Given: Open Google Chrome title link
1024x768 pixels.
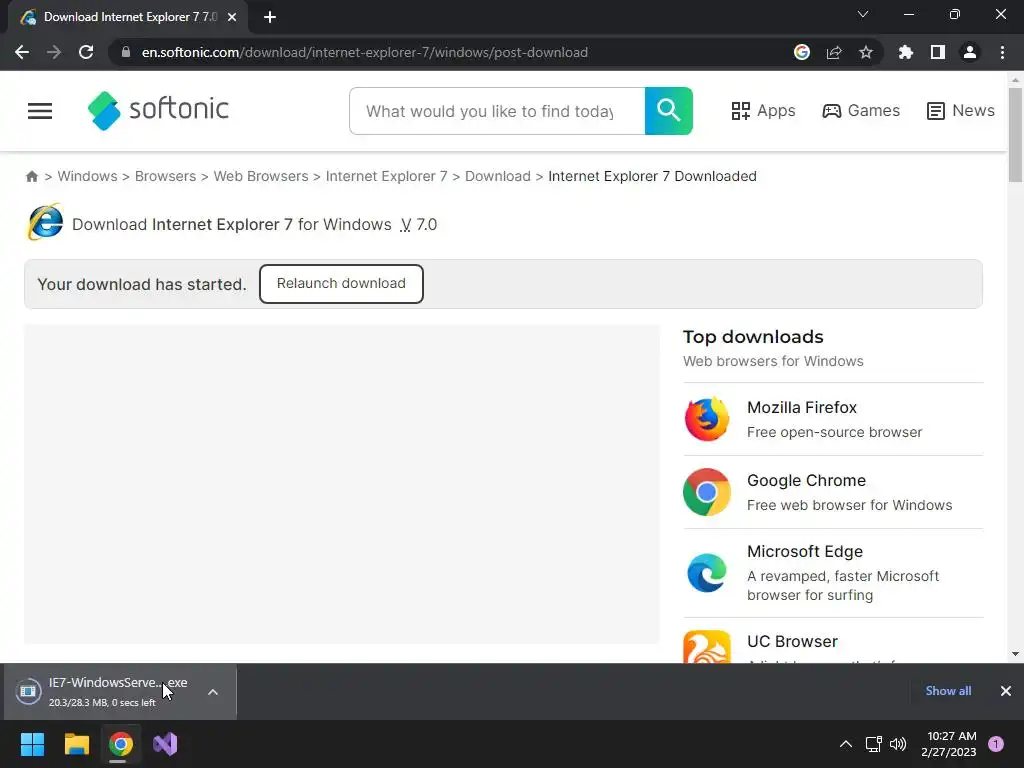Looking at the screenshot, I should click(x=807, y=481).
